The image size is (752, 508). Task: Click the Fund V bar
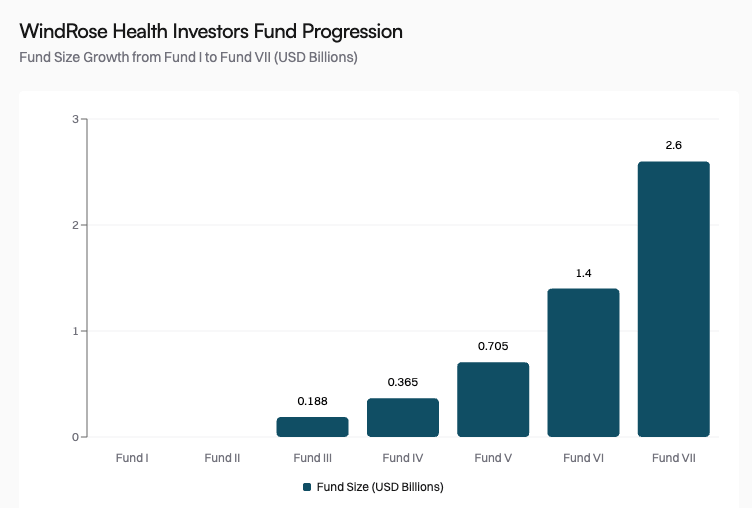(x=493, y=399)
